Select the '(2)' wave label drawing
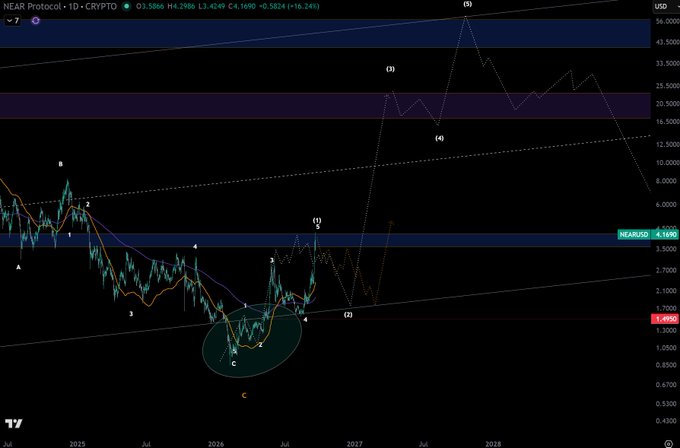Screen dimensions: 680x448 [348, 314]
